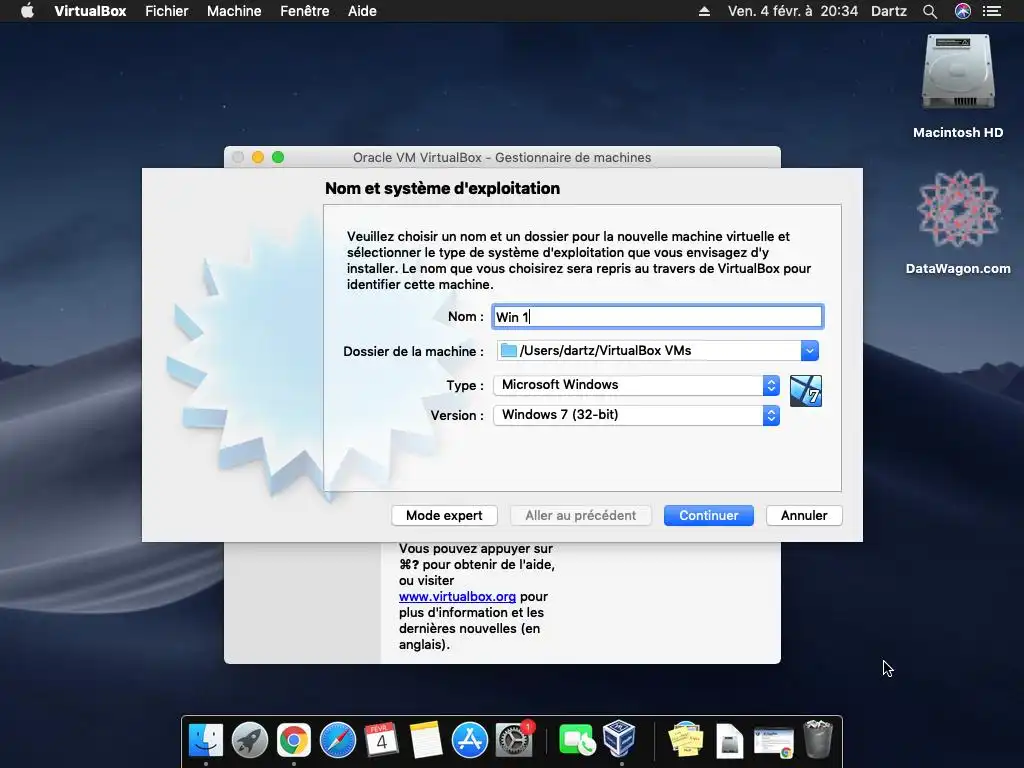Open the Fenêtre menu
This screenshot has height=768, width=1024.
click(x=304, y=11)
